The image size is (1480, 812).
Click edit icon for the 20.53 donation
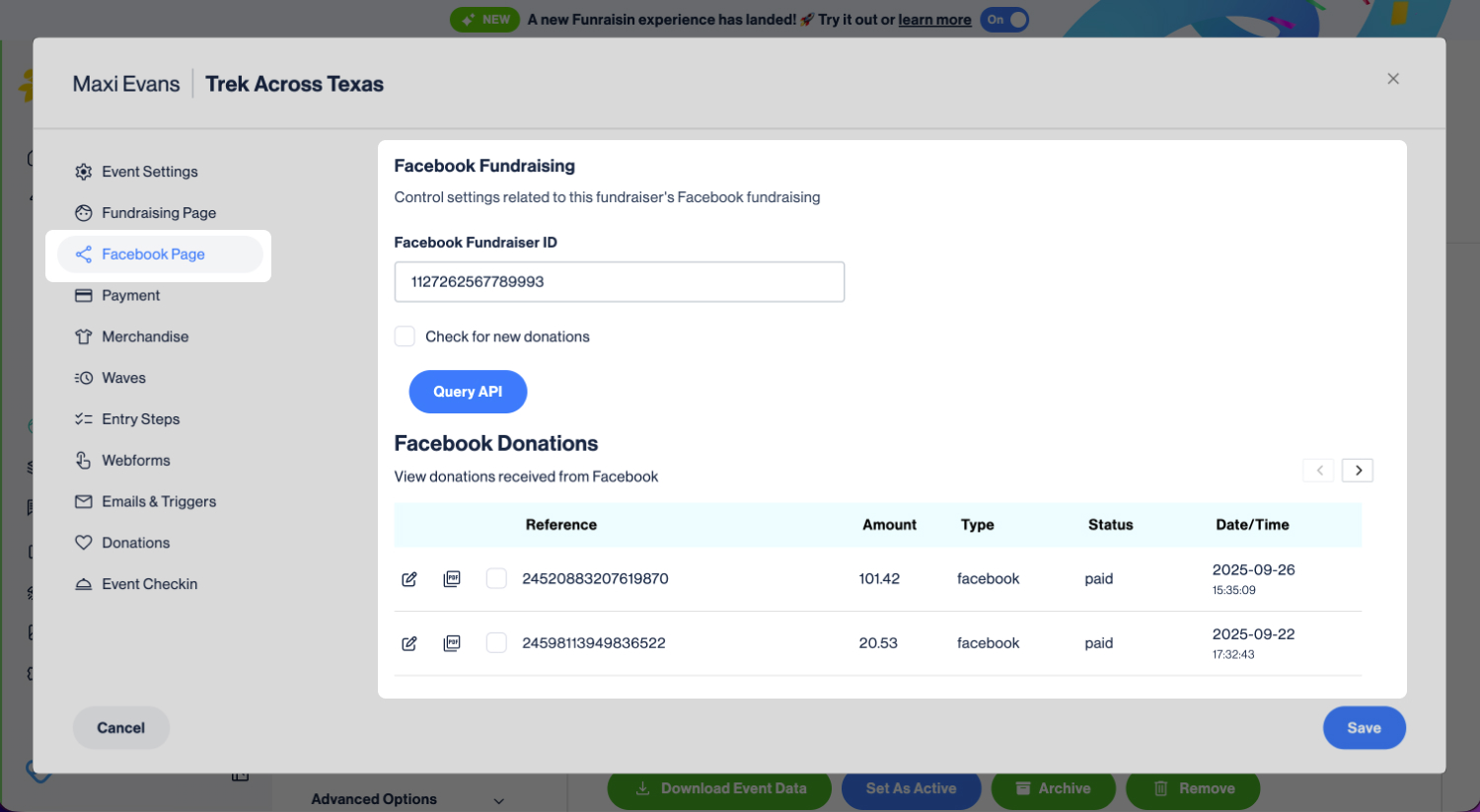(409, 643)
